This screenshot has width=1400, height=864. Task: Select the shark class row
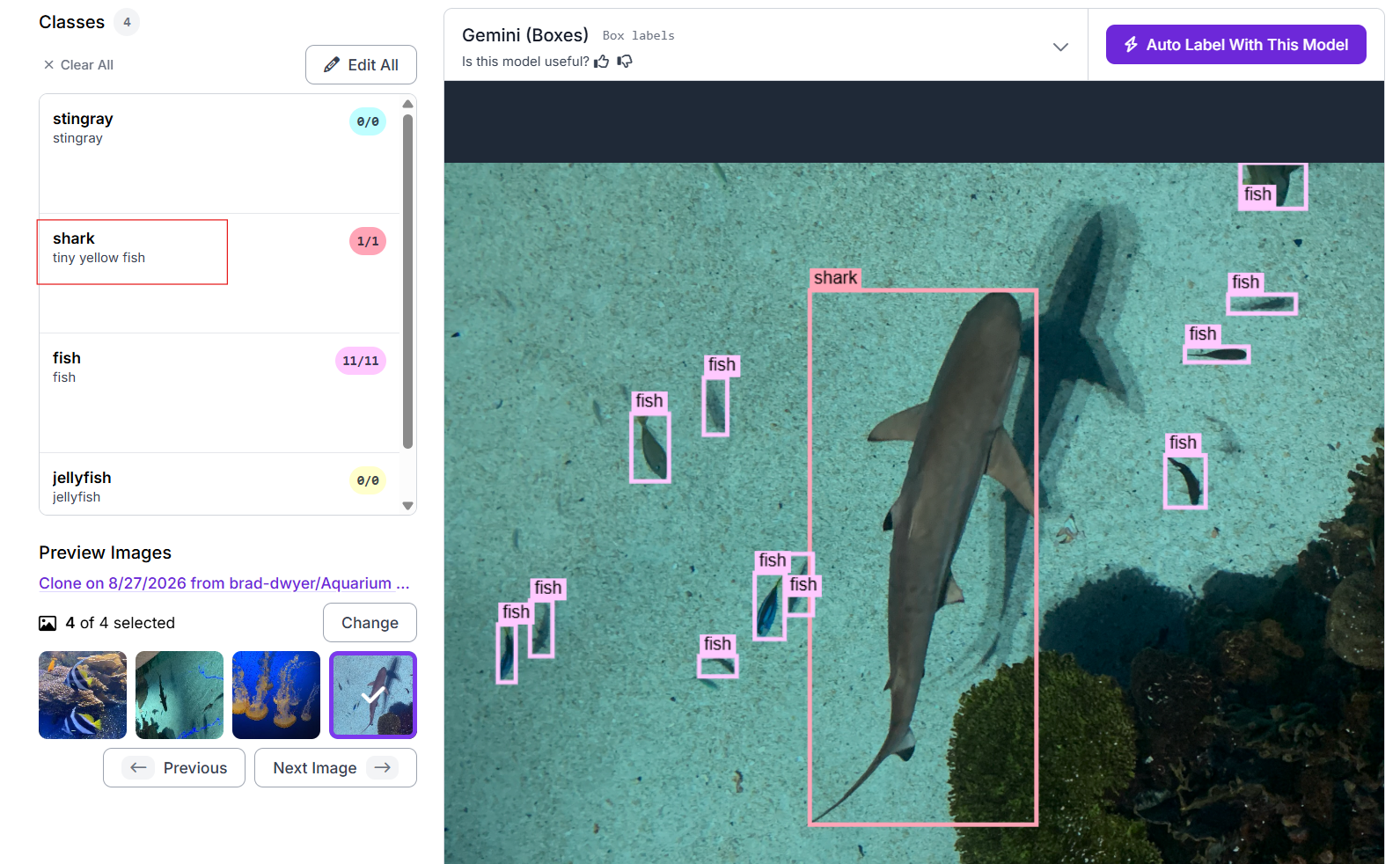(220, 274)
